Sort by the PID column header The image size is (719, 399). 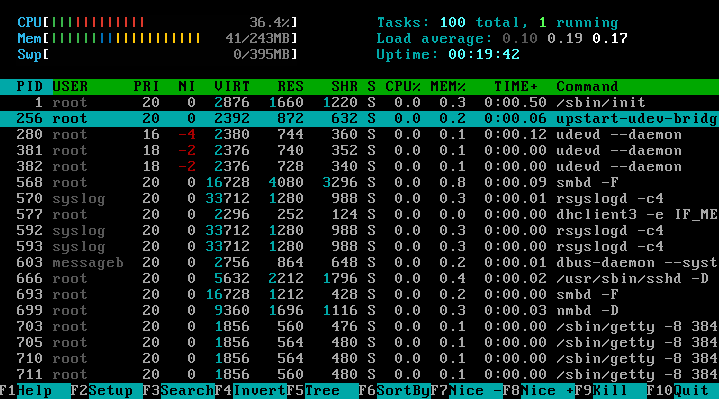point(29,87)
